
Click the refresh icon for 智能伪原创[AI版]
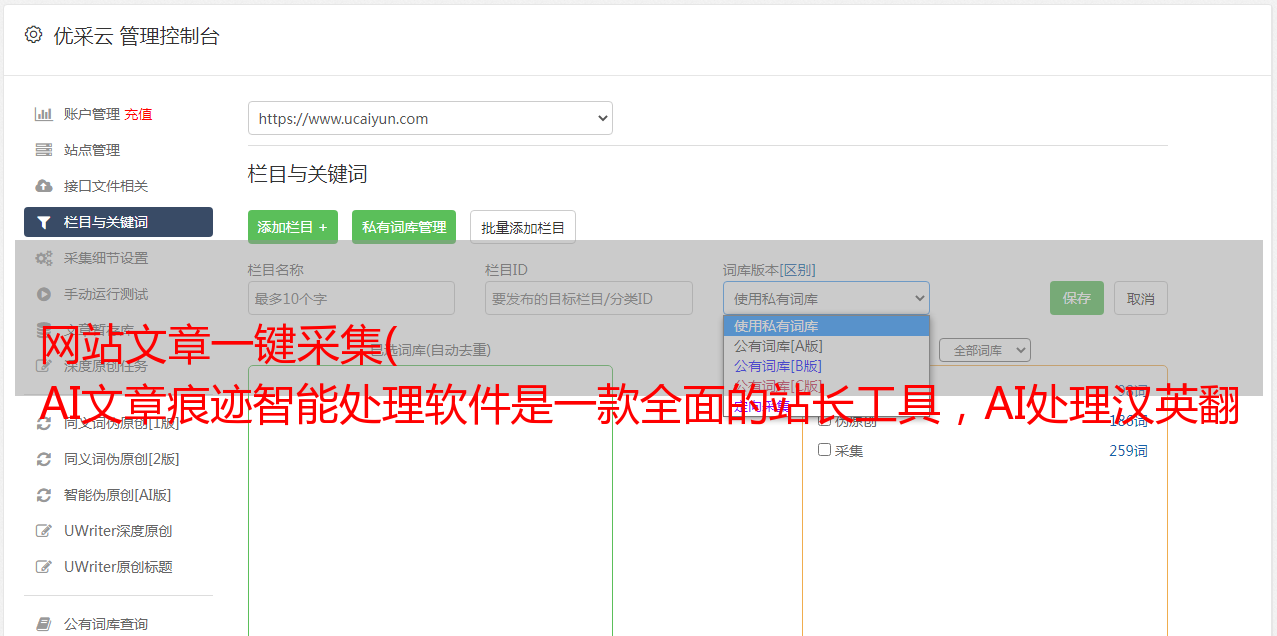pyautogui.click(x=44, y=495)
